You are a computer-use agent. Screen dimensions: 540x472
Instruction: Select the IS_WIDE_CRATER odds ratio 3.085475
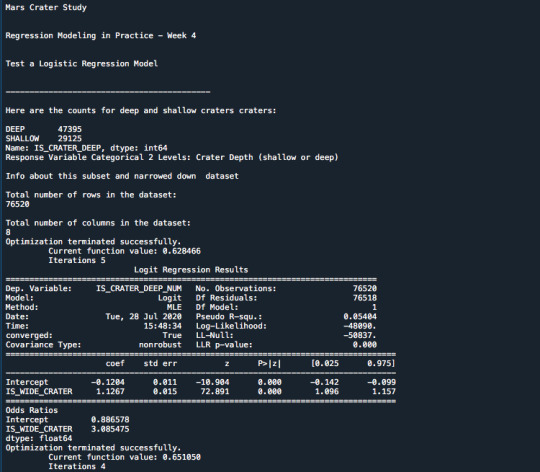(110, 429)
